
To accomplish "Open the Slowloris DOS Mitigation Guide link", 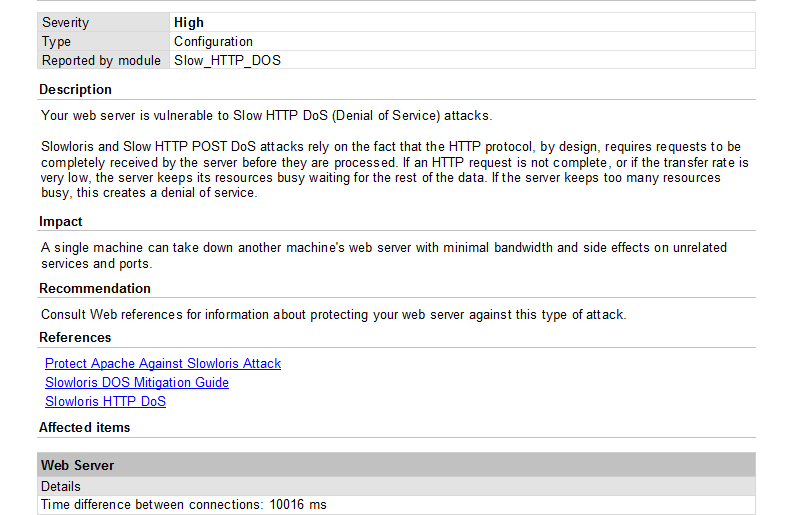I will click(137, 383).
